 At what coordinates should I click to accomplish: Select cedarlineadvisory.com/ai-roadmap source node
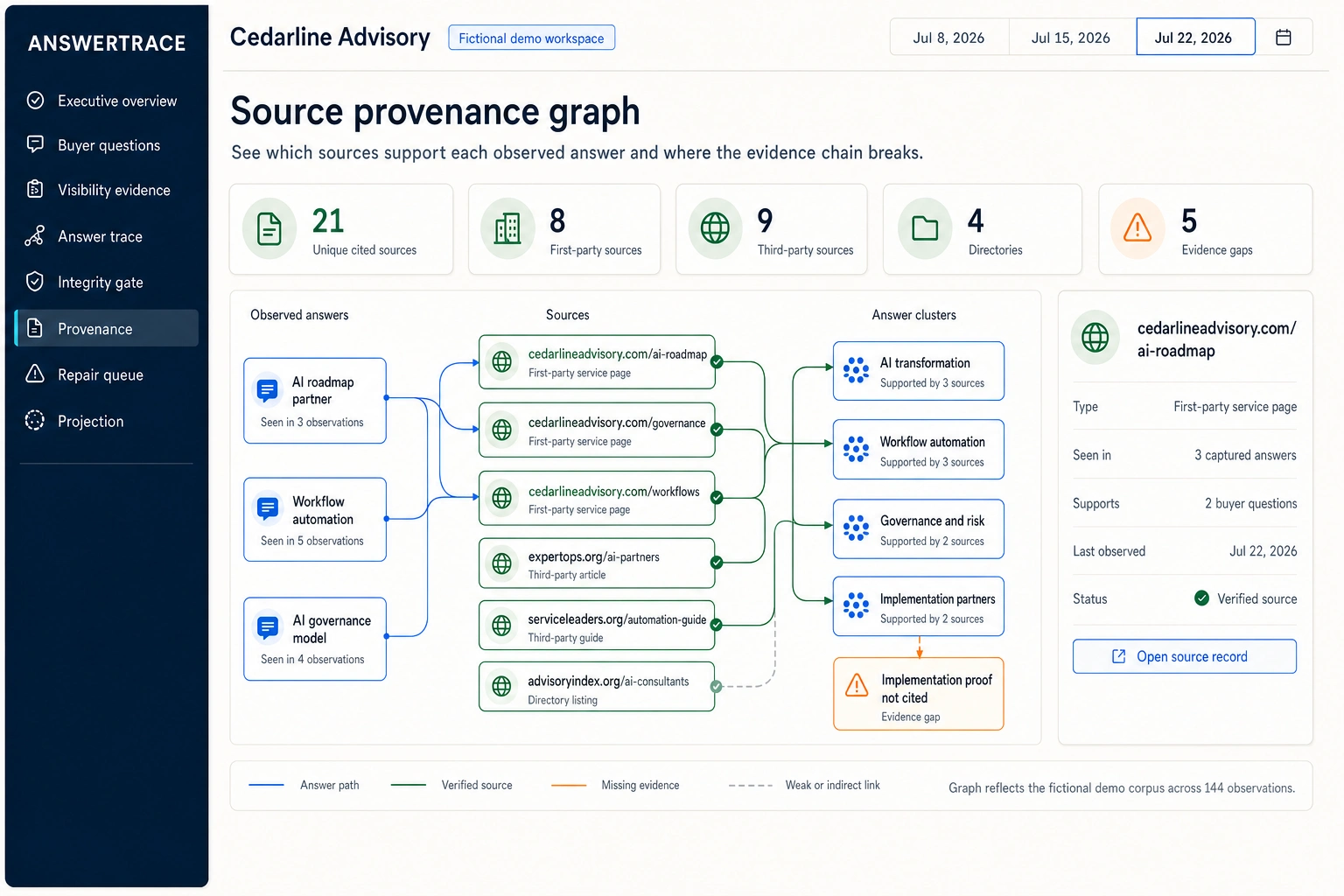pos(597,362)
